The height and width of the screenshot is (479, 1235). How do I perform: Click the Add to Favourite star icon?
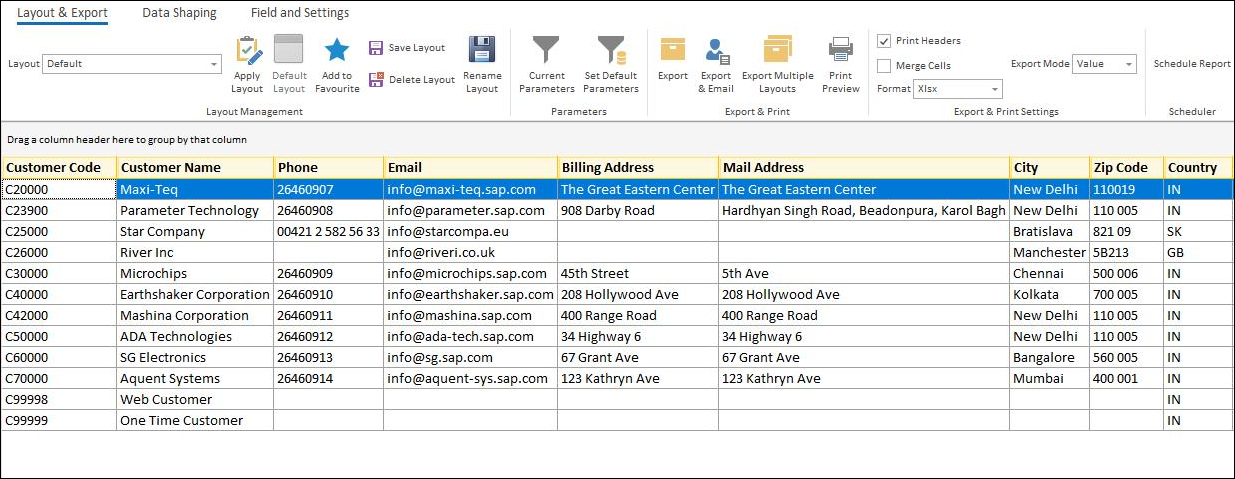(x=337, y=50)
